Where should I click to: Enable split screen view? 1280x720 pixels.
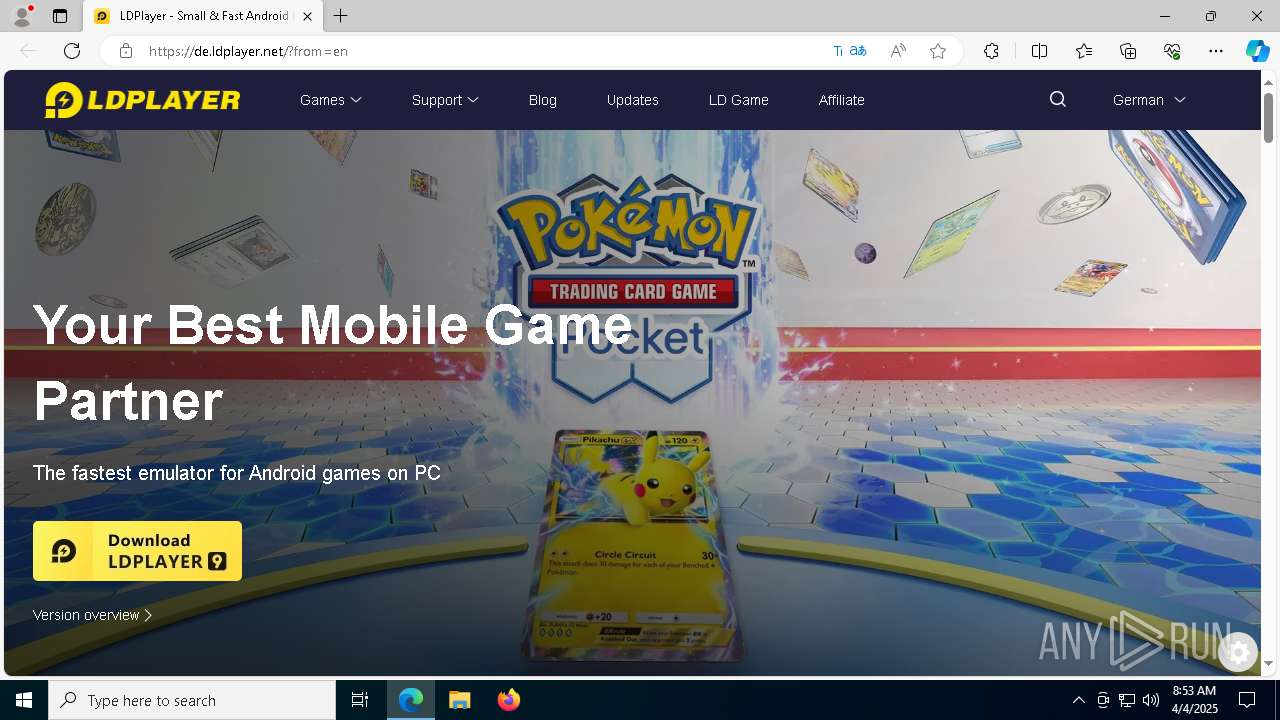pyautogui.click(x=1039, y=51)
